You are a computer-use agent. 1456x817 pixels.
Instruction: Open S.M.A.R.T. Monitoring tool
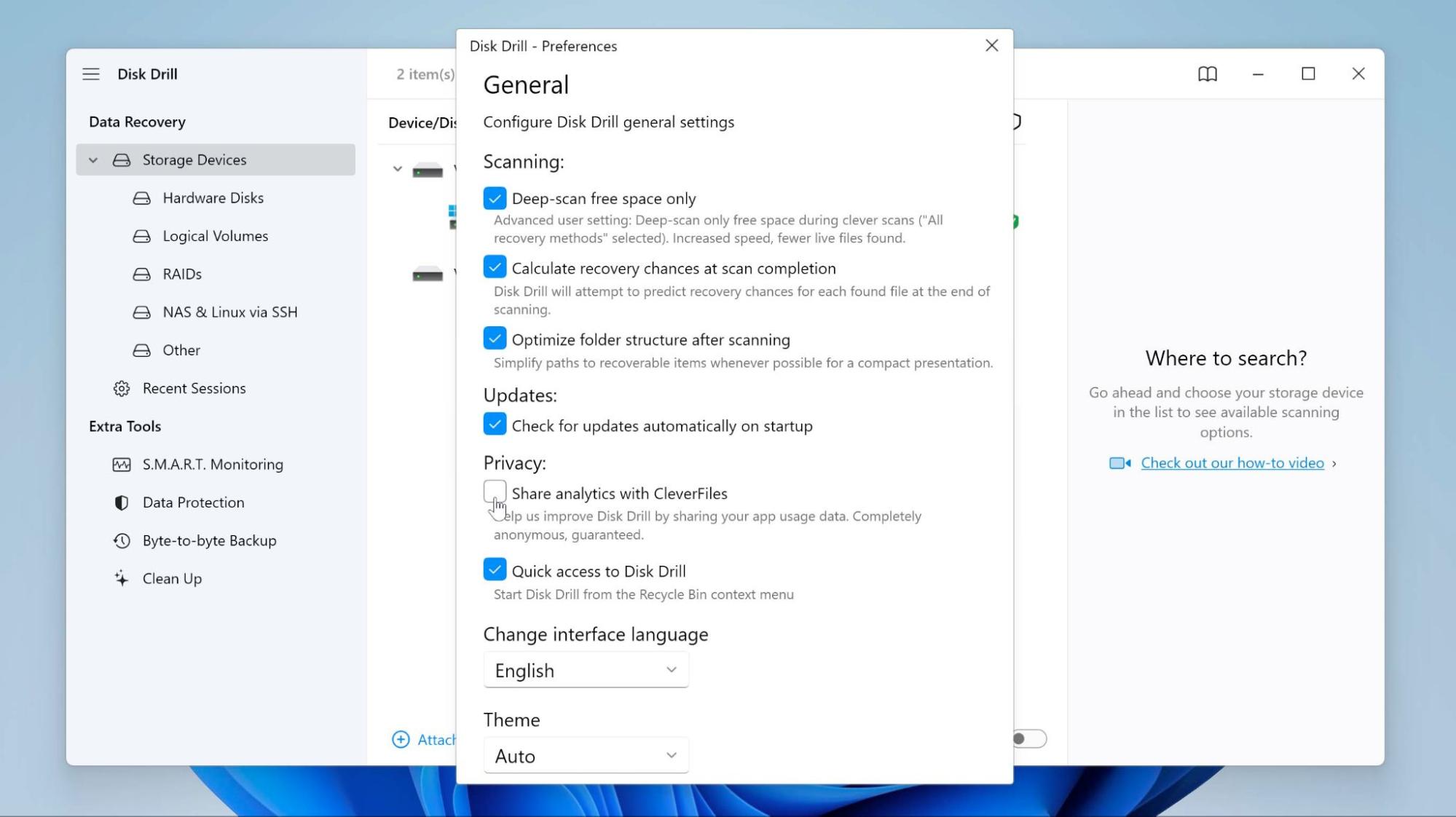(x=213, y=465)
